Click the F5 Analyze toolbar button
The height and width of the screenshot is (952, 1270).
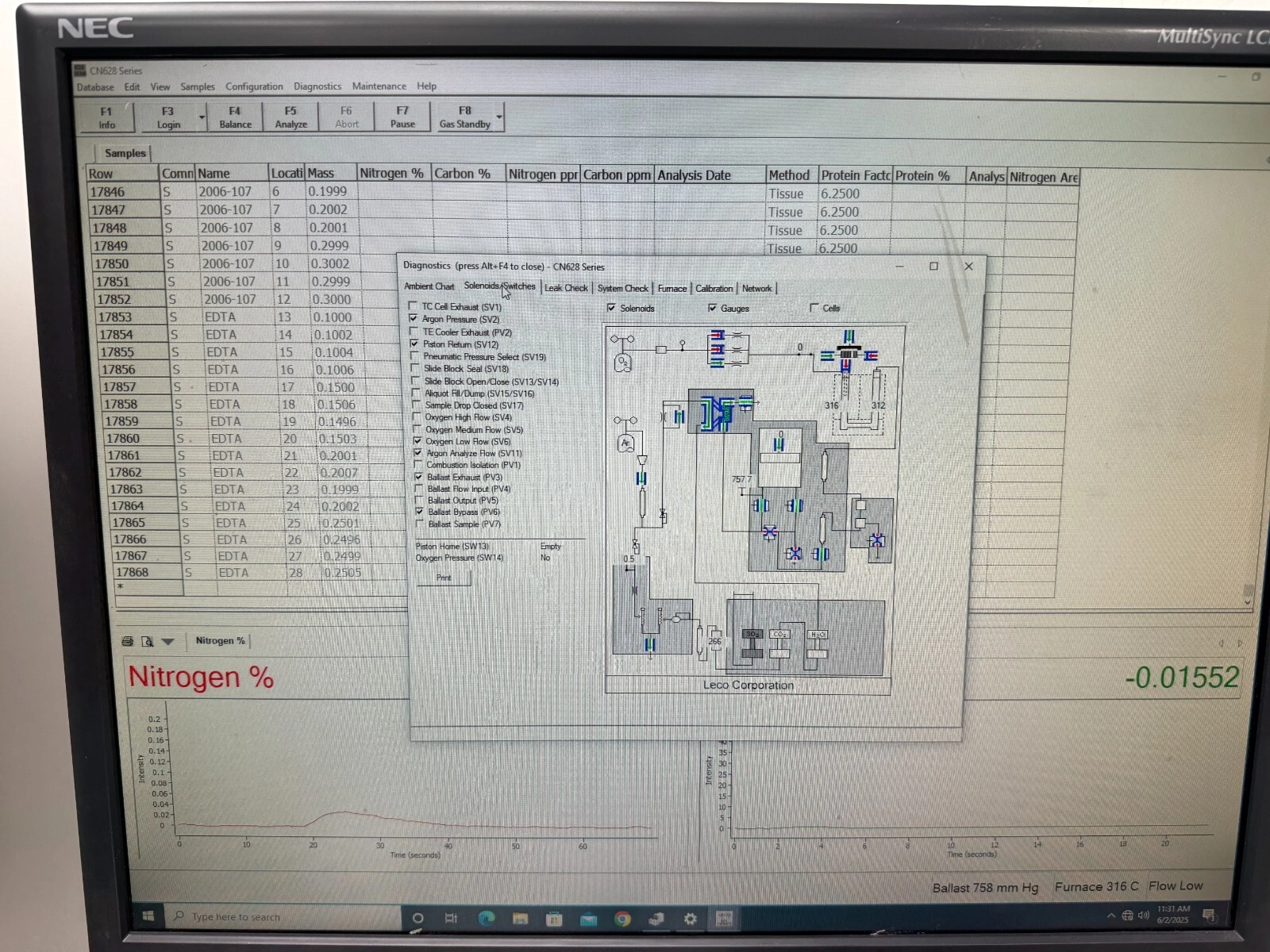tap(291, 117)
